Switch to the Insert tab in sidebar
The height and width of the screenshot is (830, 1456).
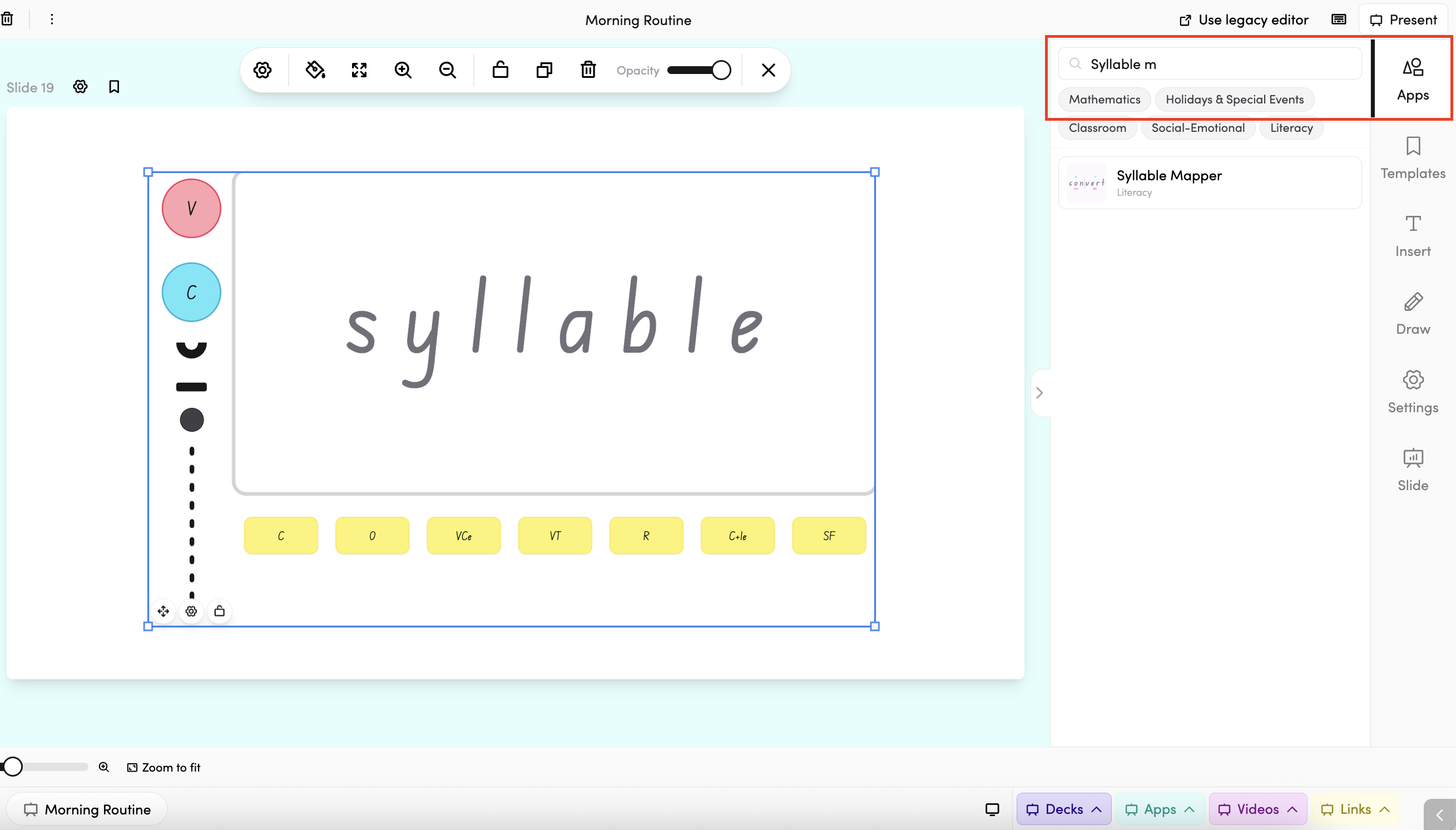[x=1412, y=236]
